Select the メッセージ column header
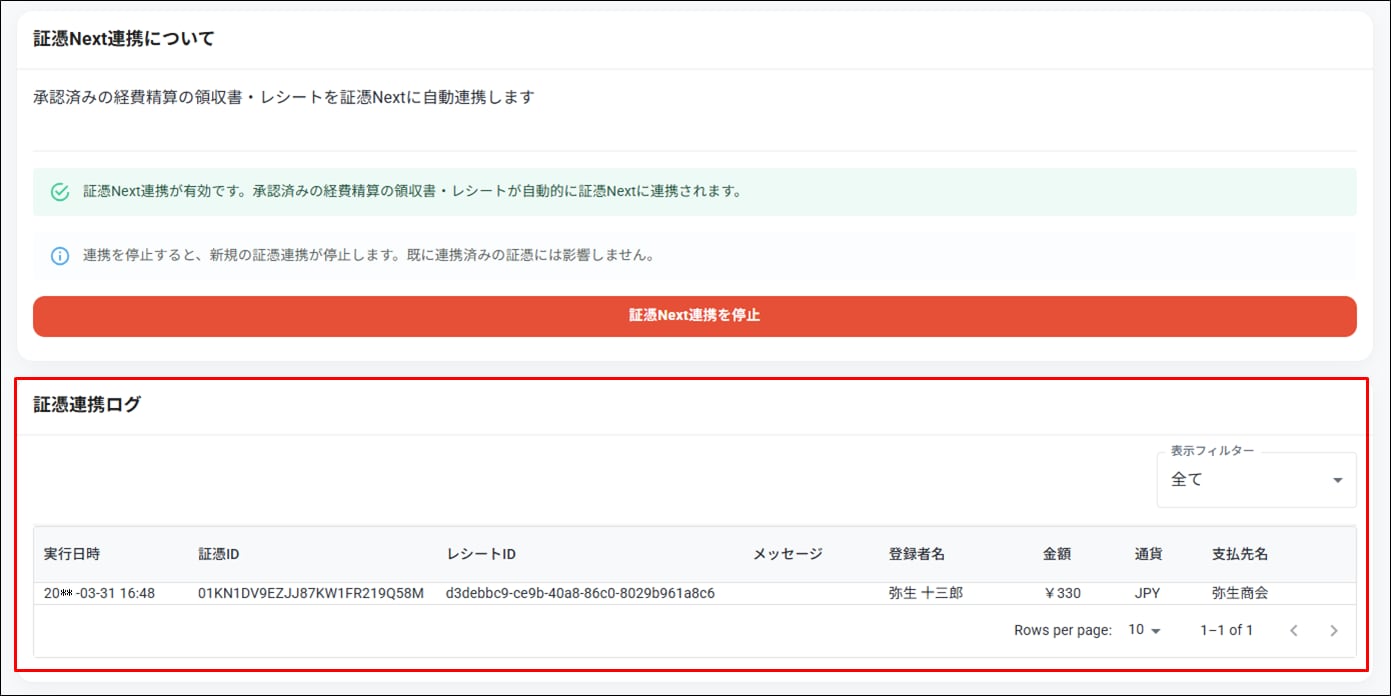 click(787, 554)
